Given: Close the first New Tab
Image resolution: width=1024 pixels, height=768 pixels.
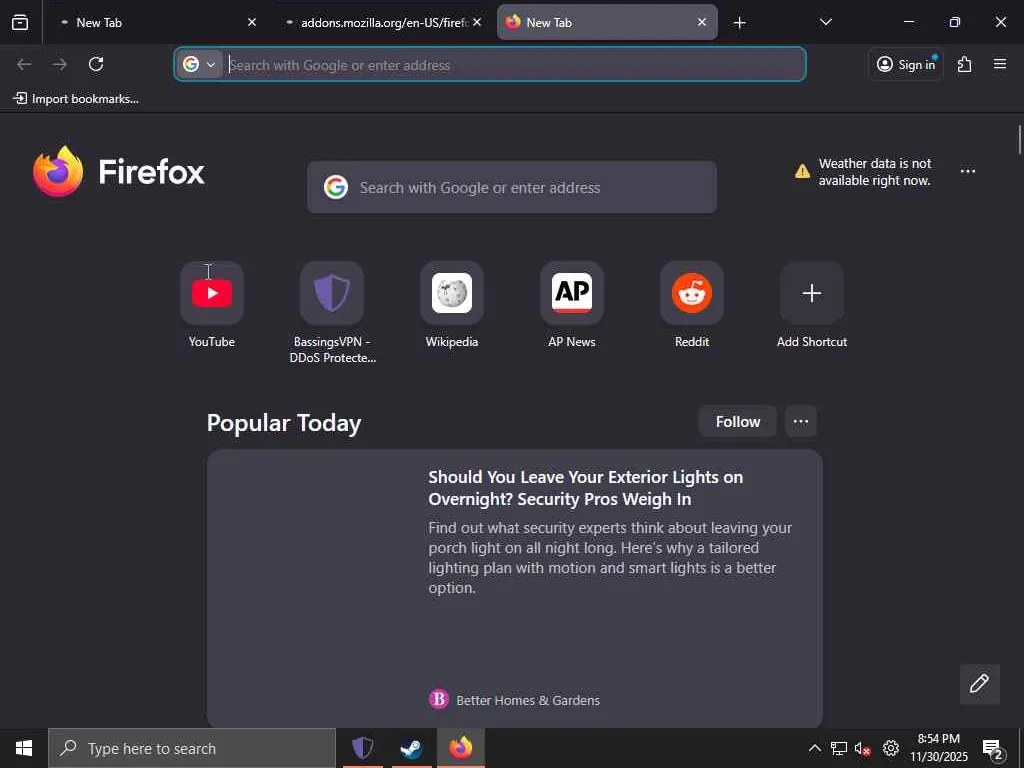Looking at the screenshot, I should (252, 22).
